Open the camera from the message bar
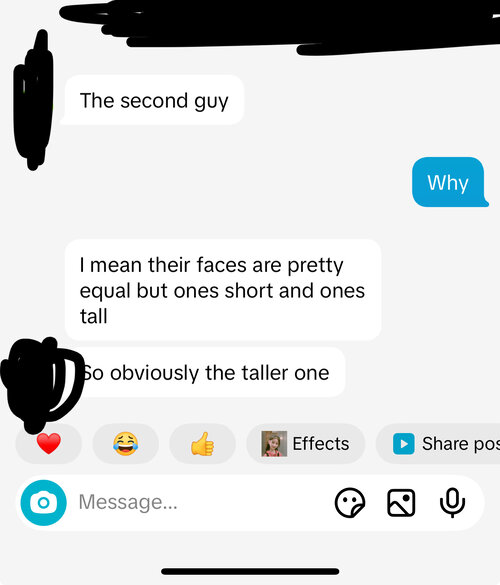500x585 pixels. click(x=43, y=503)
